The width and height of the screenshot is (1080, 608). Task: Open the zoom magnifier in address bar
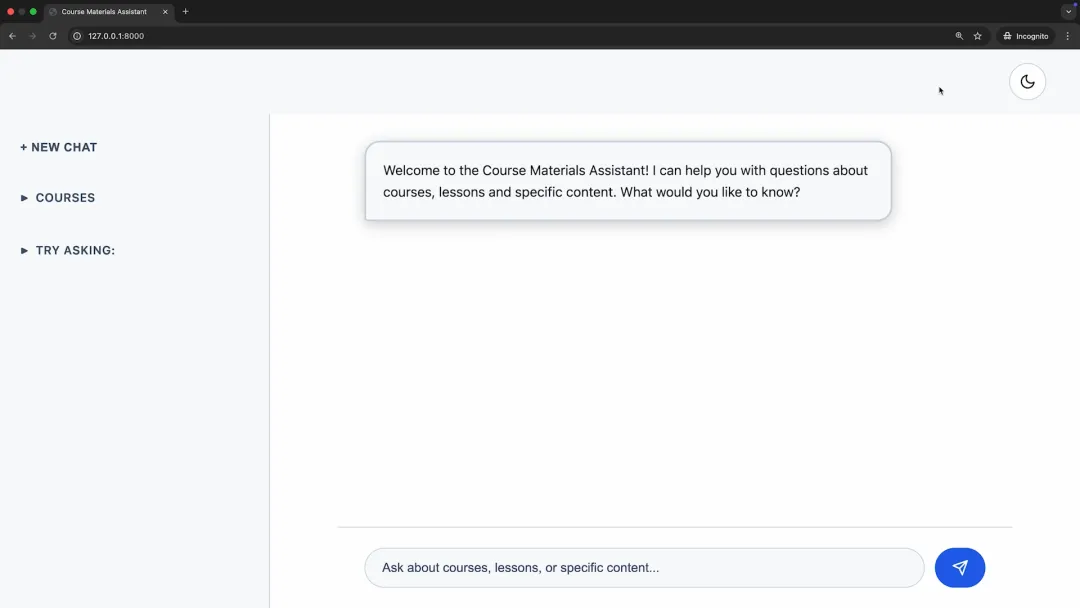959,36
